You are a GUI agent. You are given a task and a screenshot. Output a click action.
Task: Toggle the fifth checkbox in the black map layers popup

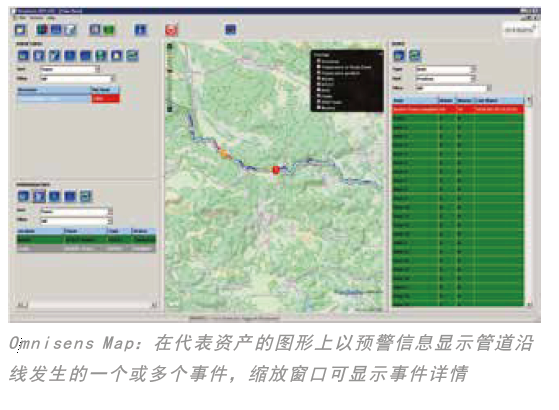(x=319, y=84)
